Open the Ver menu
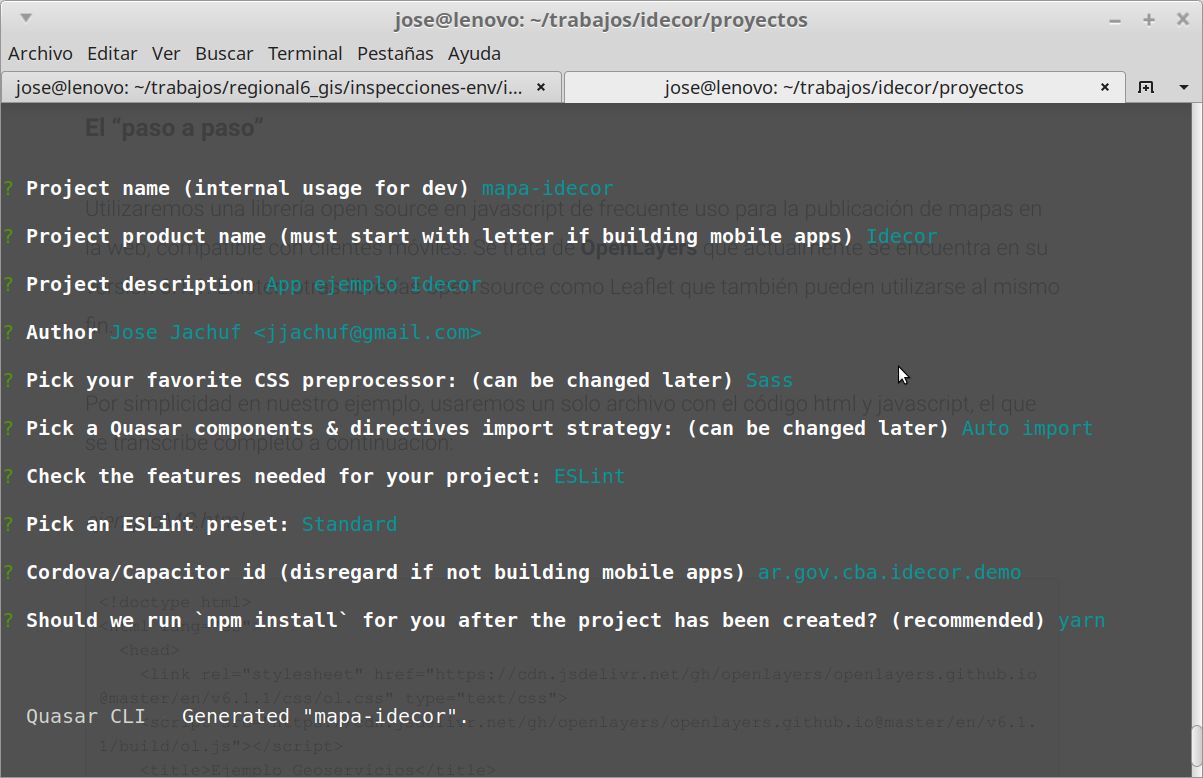This screenshot has height=778, width=1203. click(x=166, y=53)
